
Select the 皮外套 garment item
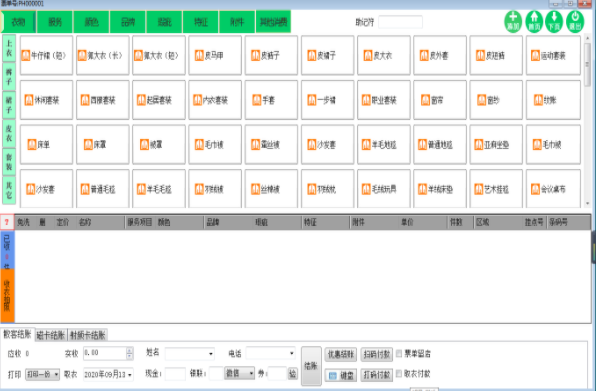point(440,55)
